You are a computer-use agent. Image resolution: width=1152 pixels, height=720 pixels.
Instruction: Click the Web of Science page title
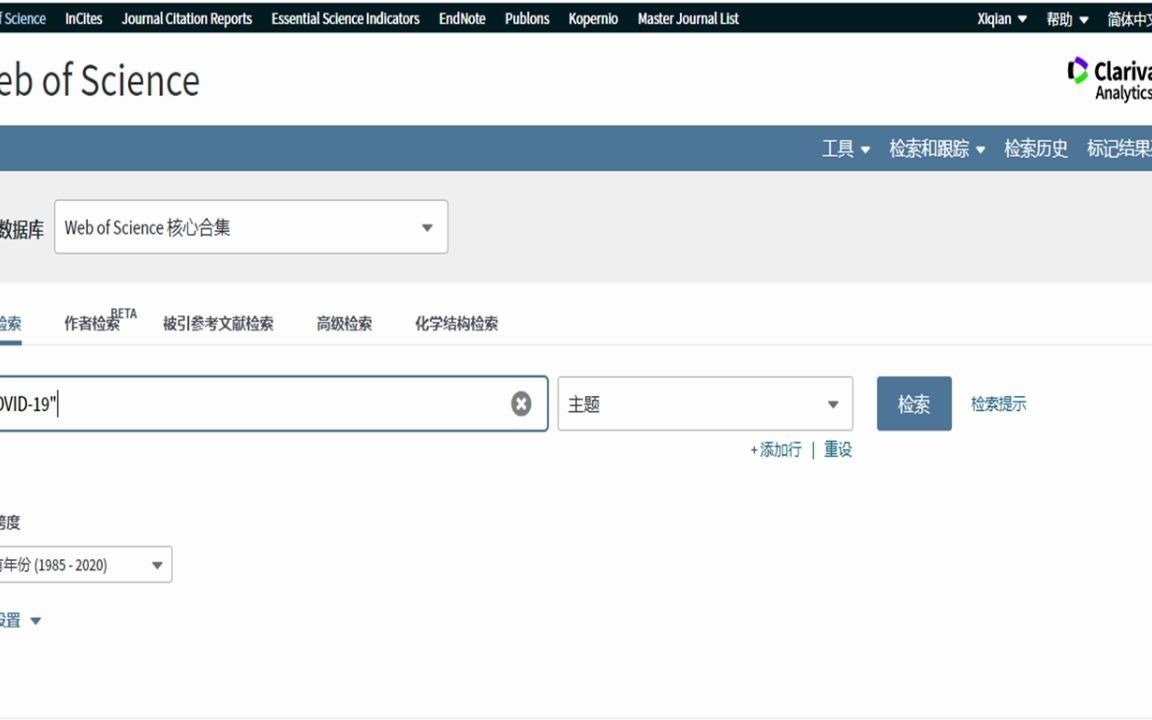tap(99, 80)
